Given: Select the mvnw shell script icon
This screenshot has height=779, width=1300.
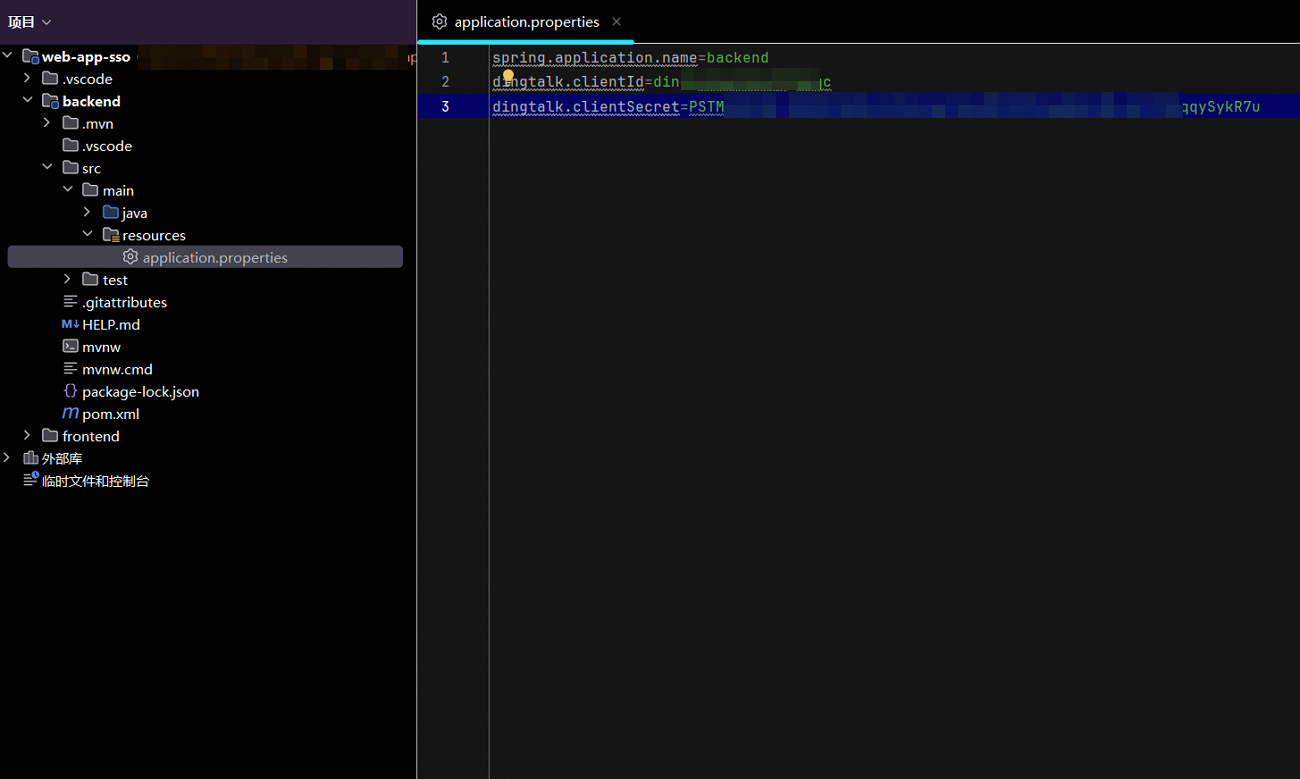Looking at the screenshot, I should click(70, 346).
